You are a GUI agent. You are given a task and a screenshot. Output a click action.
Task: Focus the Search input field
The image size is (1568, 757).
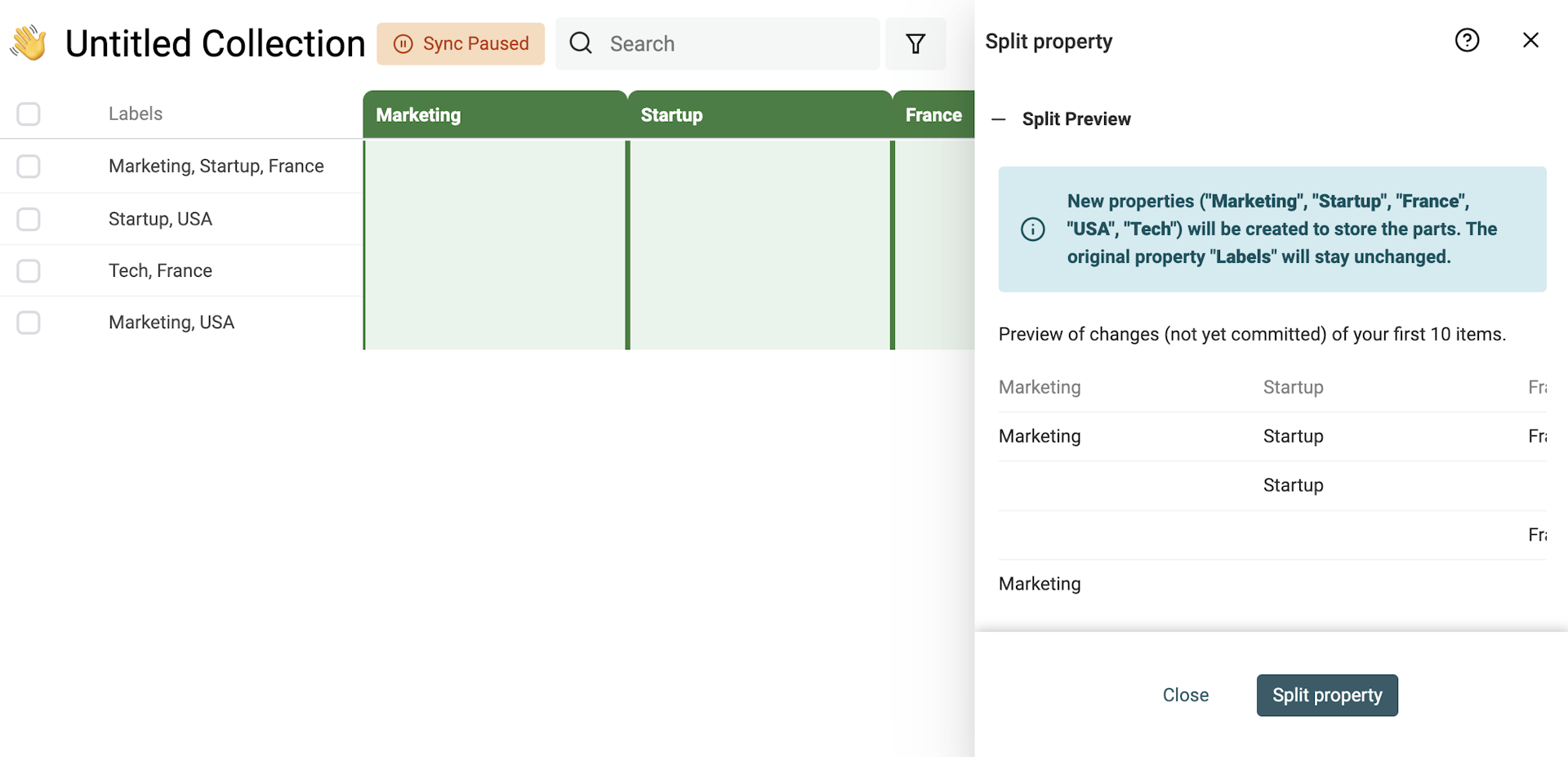tap(735, 44)
